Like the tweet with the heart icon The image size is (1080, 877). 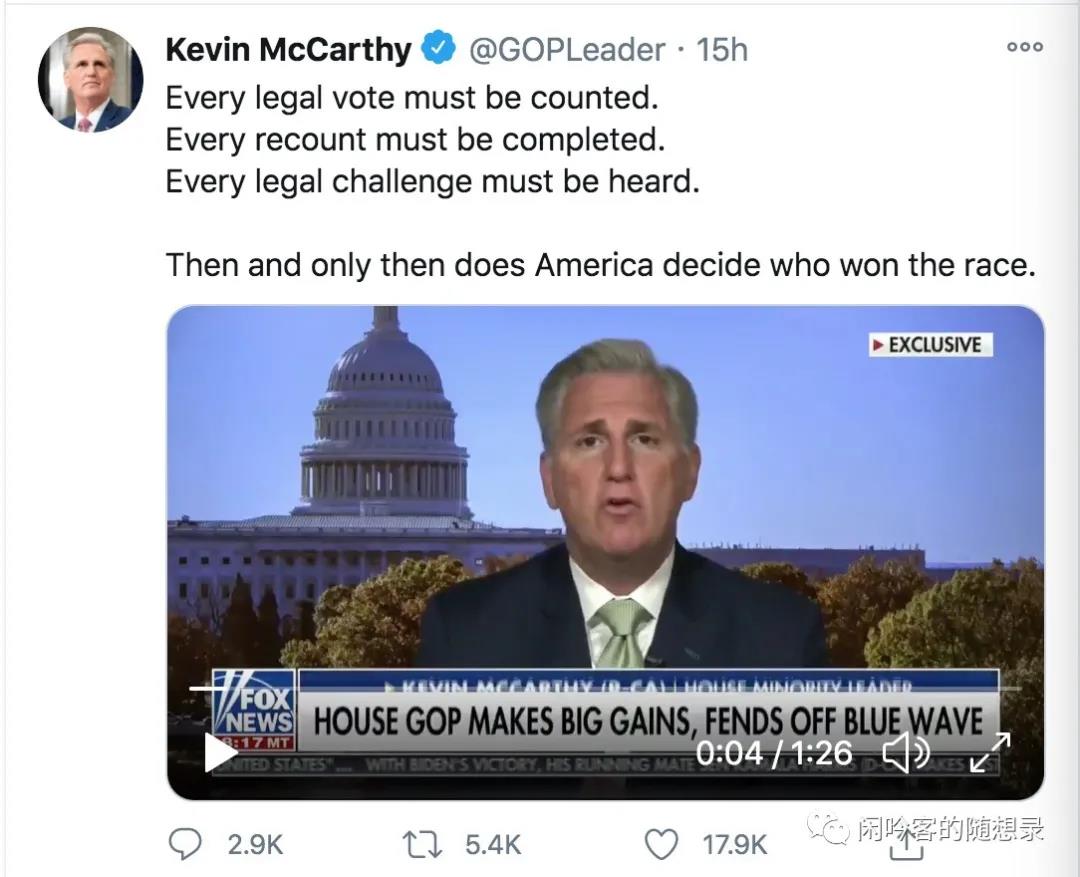click(660, 845)
